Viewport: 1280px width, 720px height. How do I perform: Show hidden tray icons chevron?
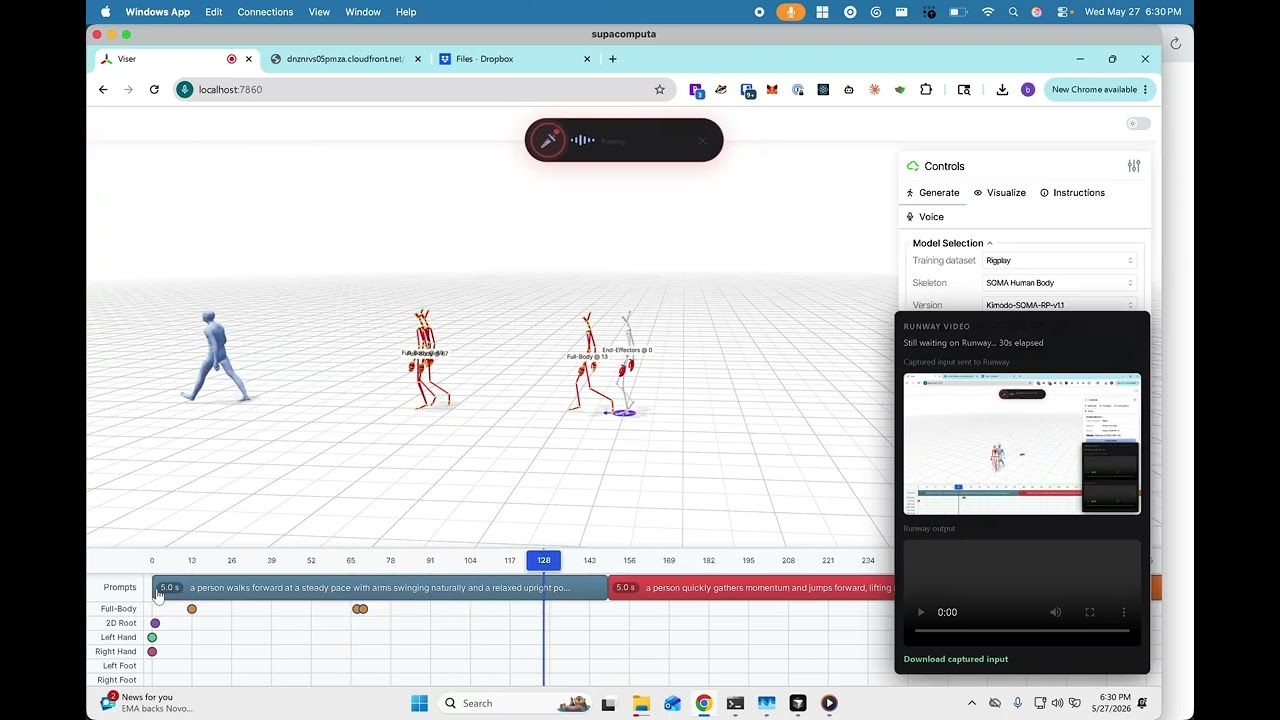tap(971, 703)
